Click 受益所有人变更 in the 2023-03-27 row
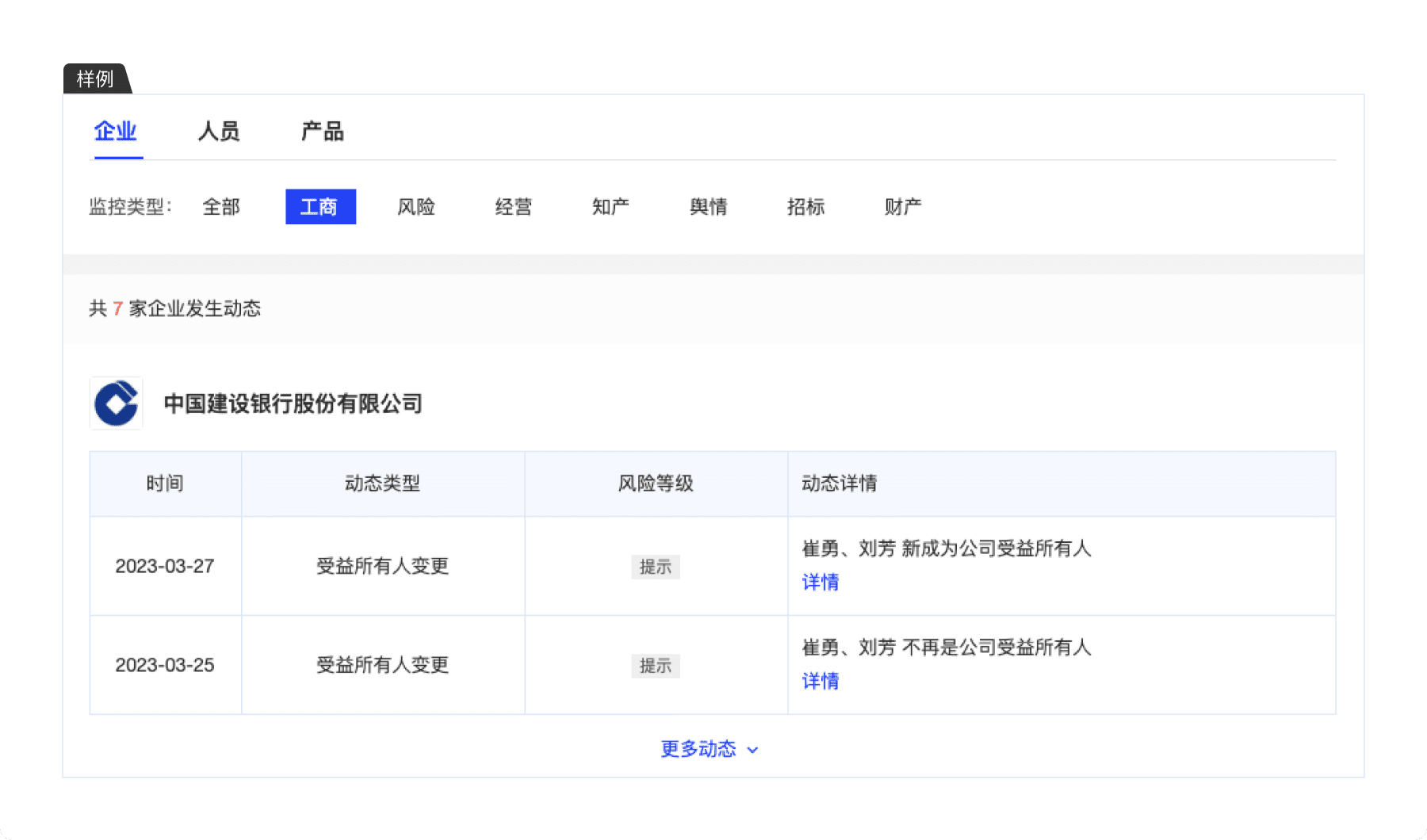 pos(383,567)
